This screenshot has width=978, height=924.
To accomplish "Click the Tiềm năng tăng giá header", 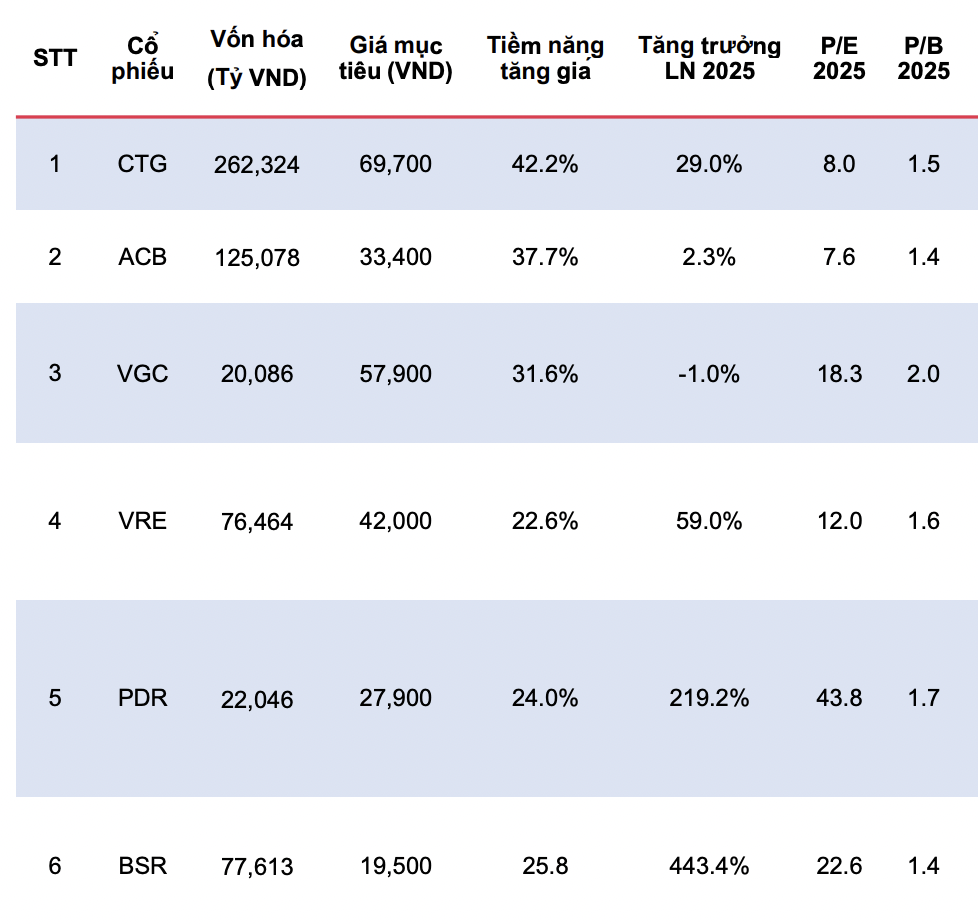I will click(x=545, y=58).
